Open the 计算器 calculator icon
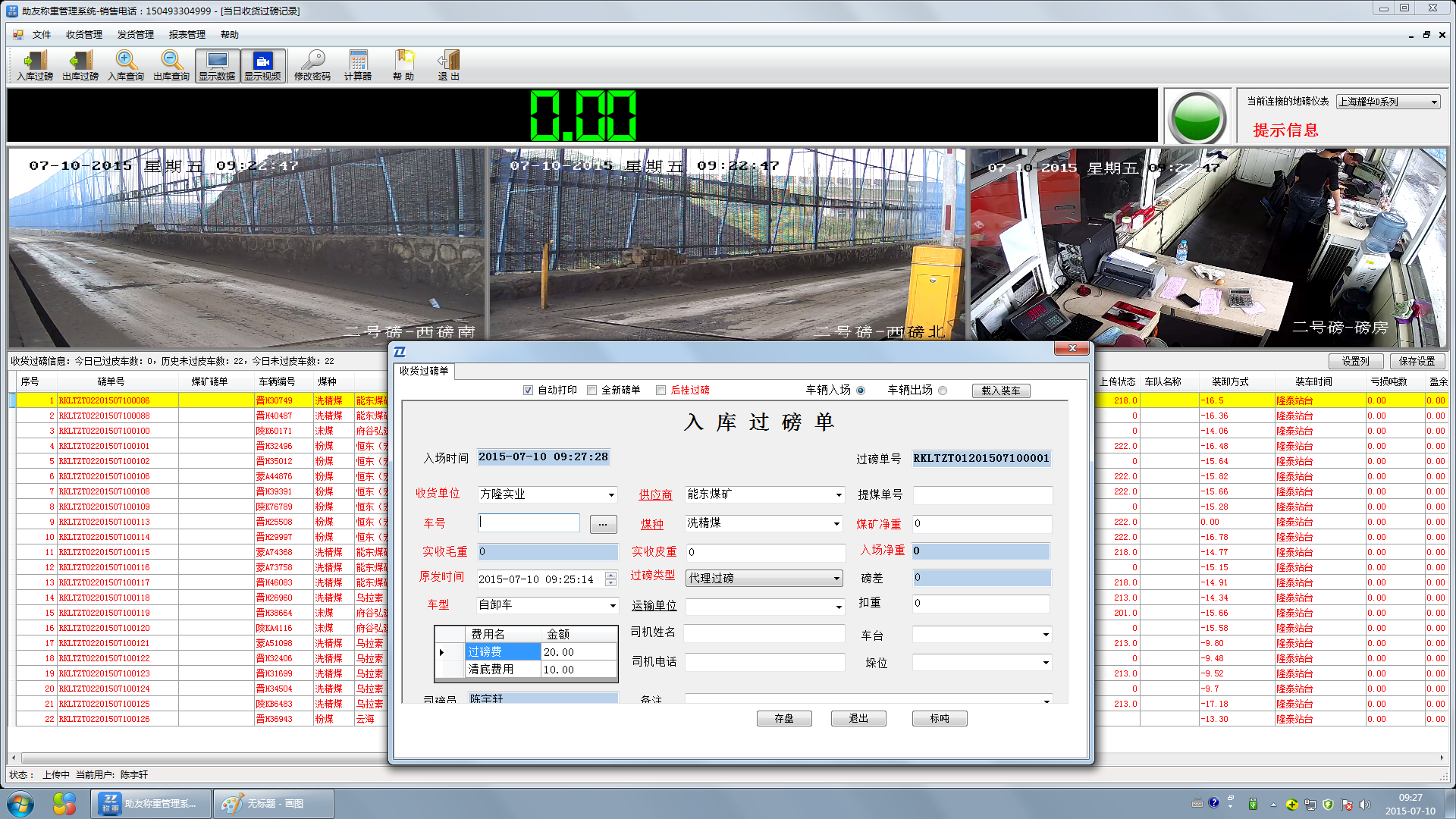The image size is (1456, 819). [358, 61]
